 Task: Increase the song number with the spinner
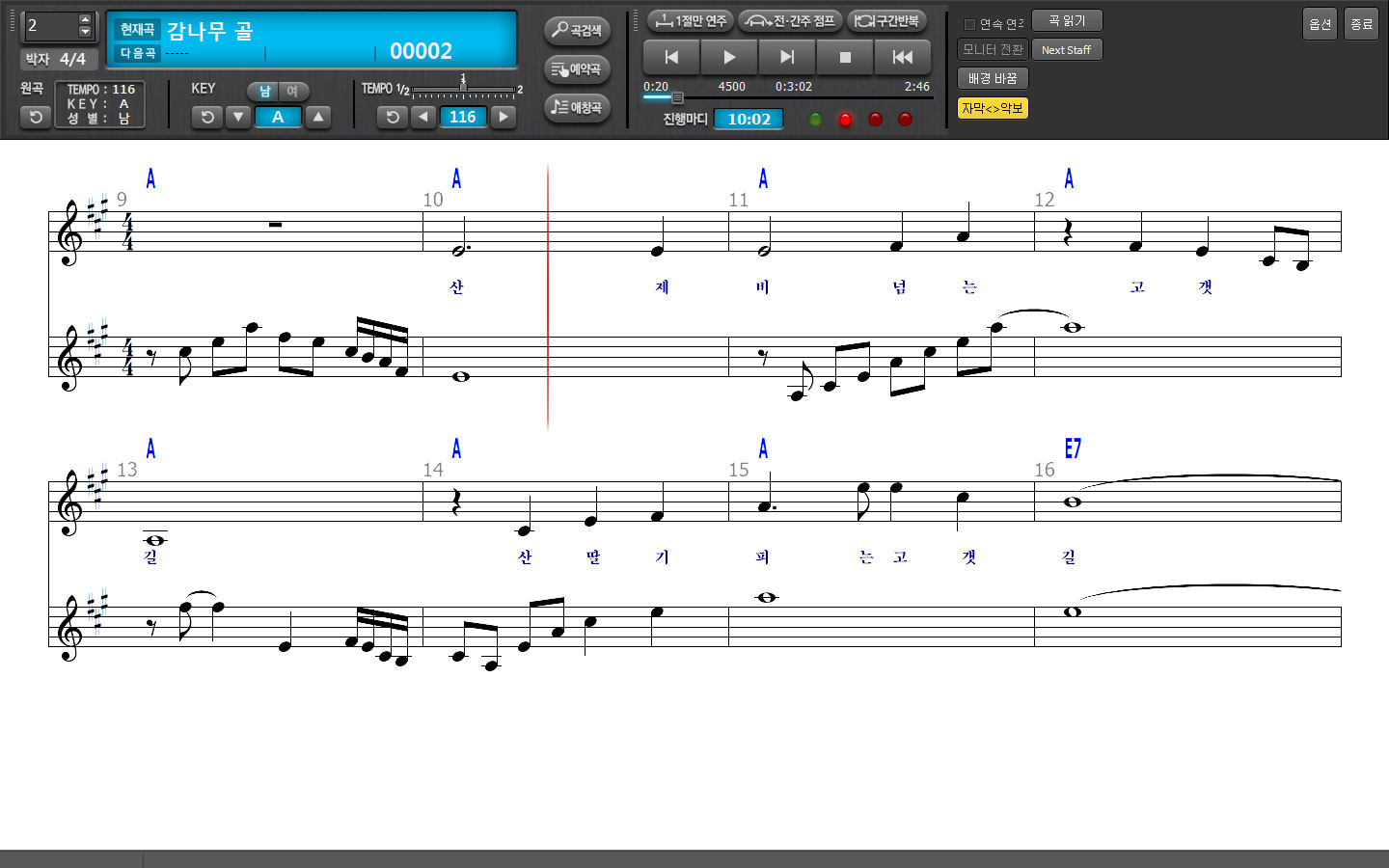pos(85,19)
